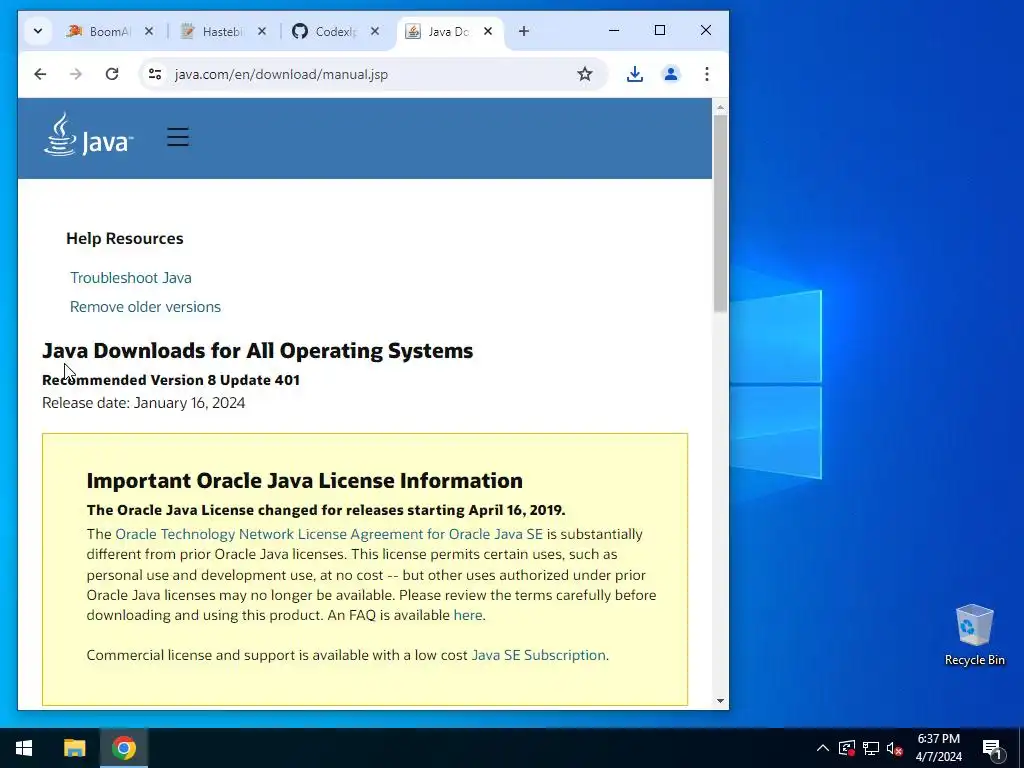Open the Java SE Subscription link

(539, 655)
